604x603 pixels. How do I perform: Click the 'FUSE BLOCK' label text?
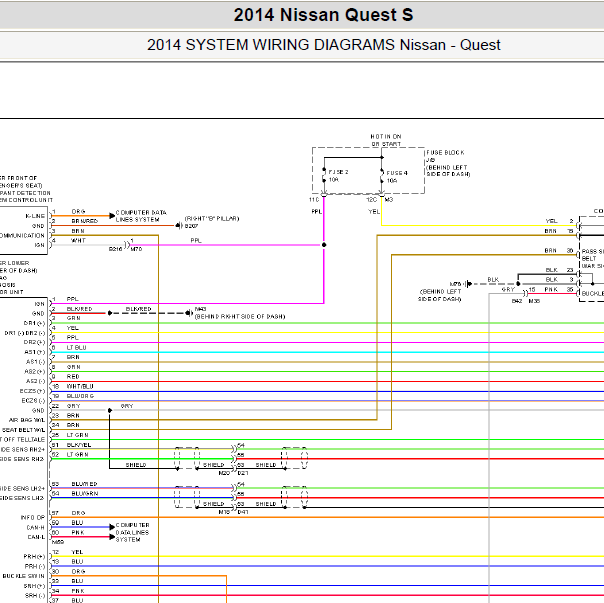[x=445, y=153]
